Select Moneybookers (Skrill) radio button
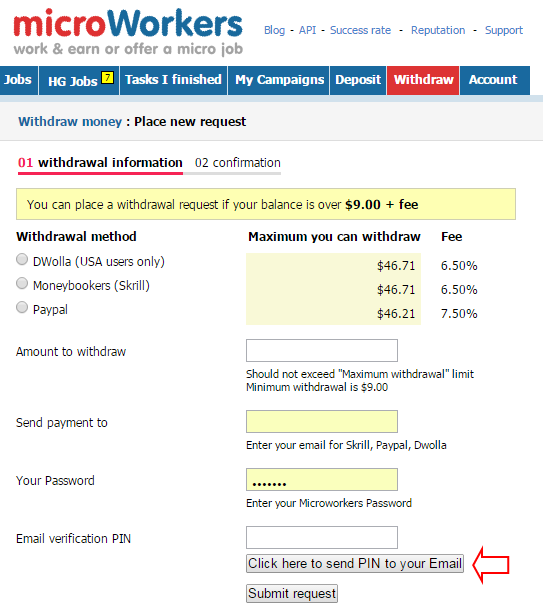The height and width of the screenshot is (615, 543). (22, 283)
